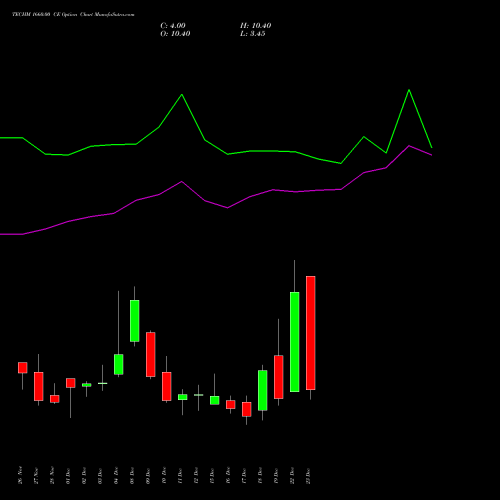
Task: Click the '27 Nov' date label
Action: tap(36, 476)
